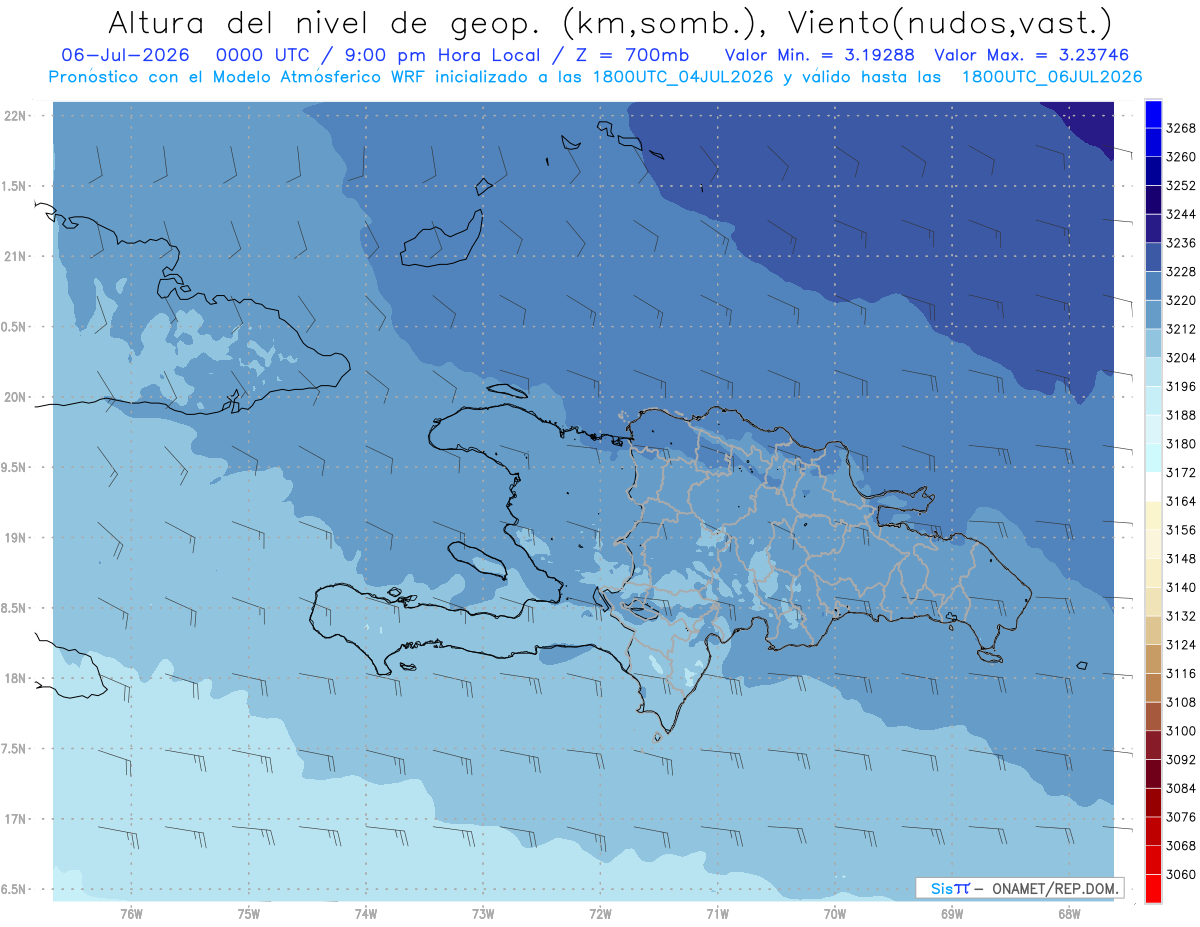This screenshot has height=927, width=1200.
Task: Click legend value '3268'
Action: (1181, 128)
